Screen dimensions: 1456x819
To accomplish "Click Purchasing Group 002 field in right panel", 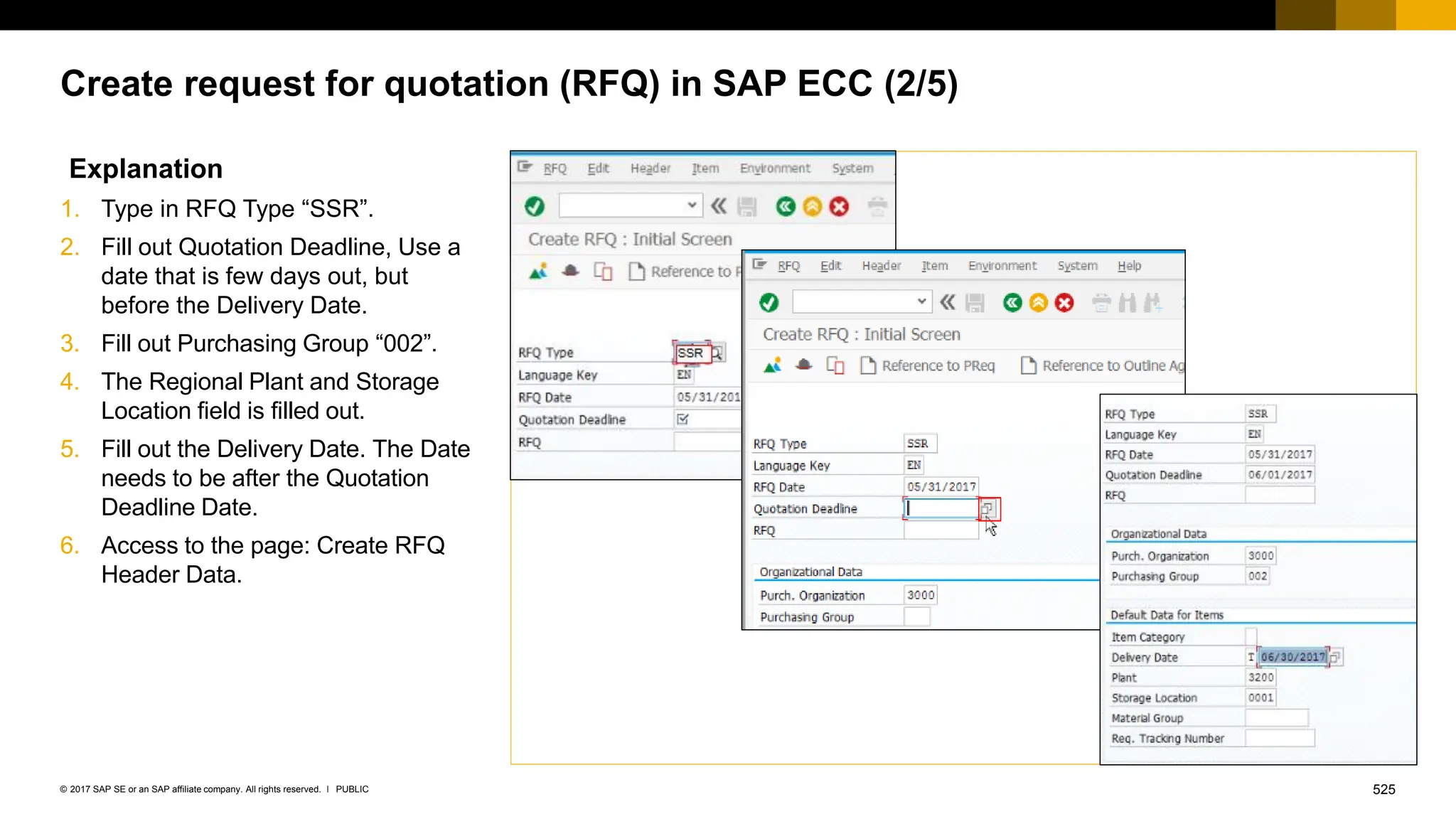I will tap(1257, 576).
